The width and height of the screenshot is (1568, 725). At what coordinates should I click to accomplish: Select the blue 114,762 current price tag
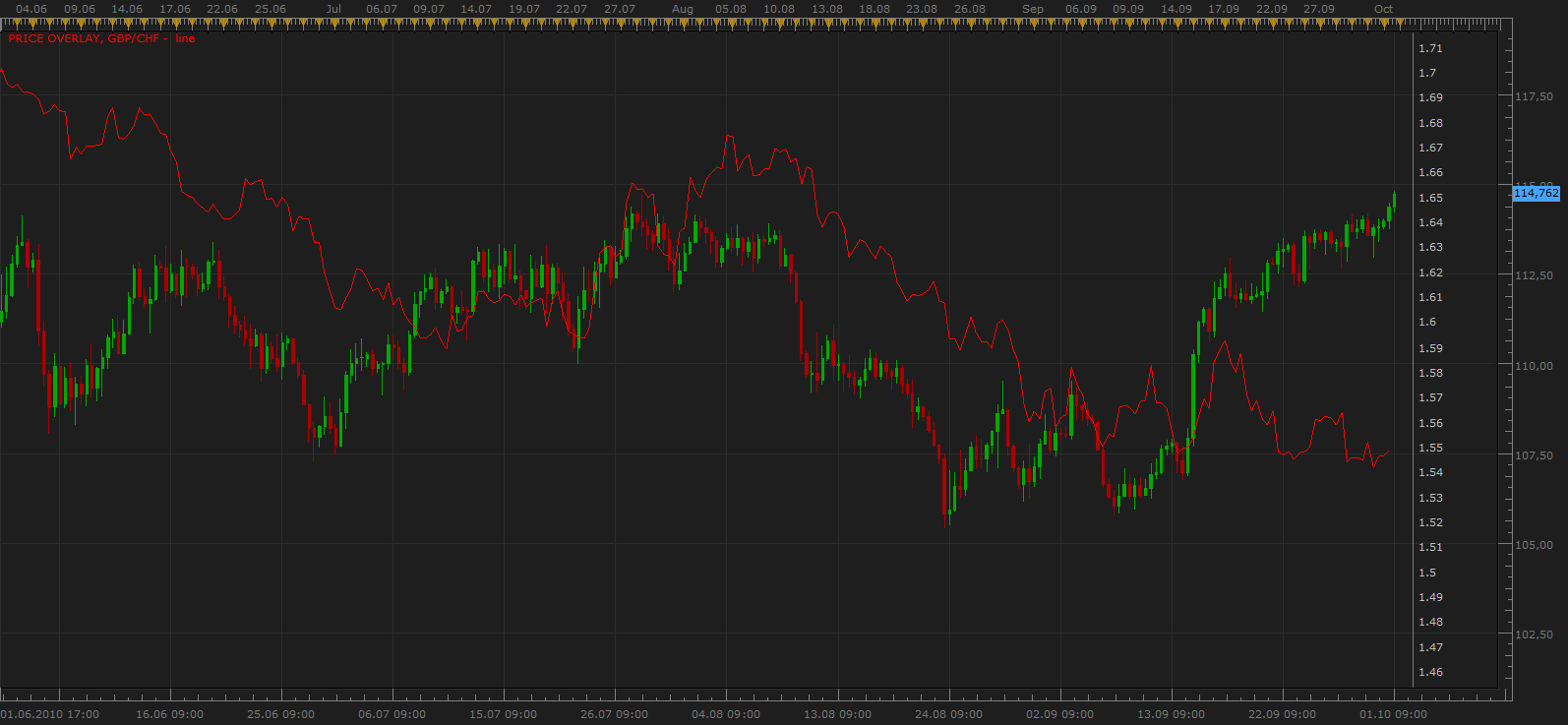pyautogui.click(x=1536, y=193)
